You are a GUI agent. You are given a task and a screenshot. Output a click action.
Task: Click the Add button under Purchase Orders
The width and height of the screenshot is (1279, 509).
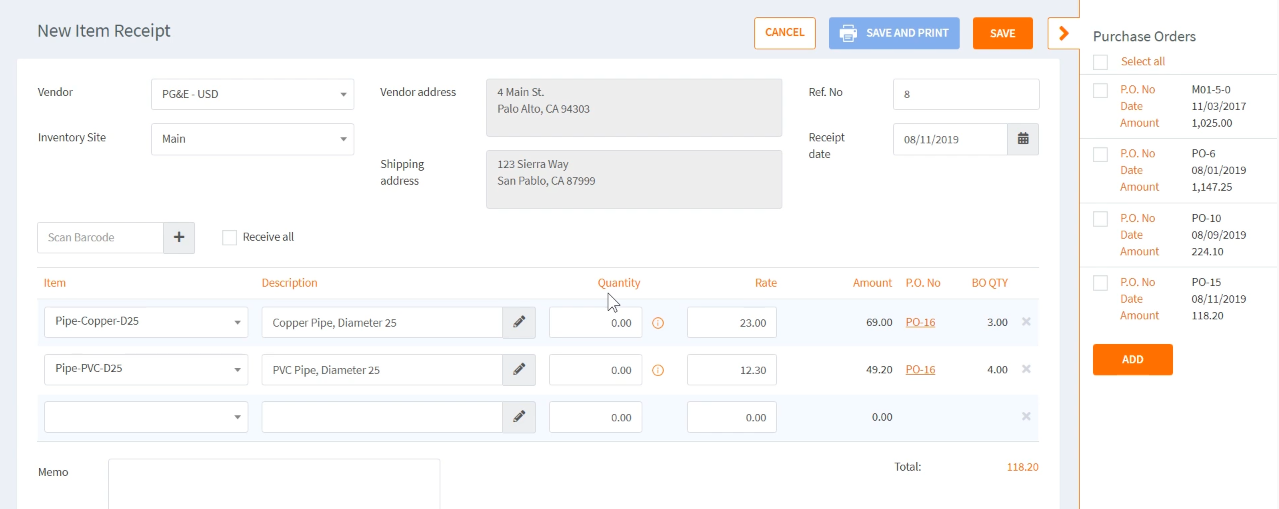(1133, 359)
